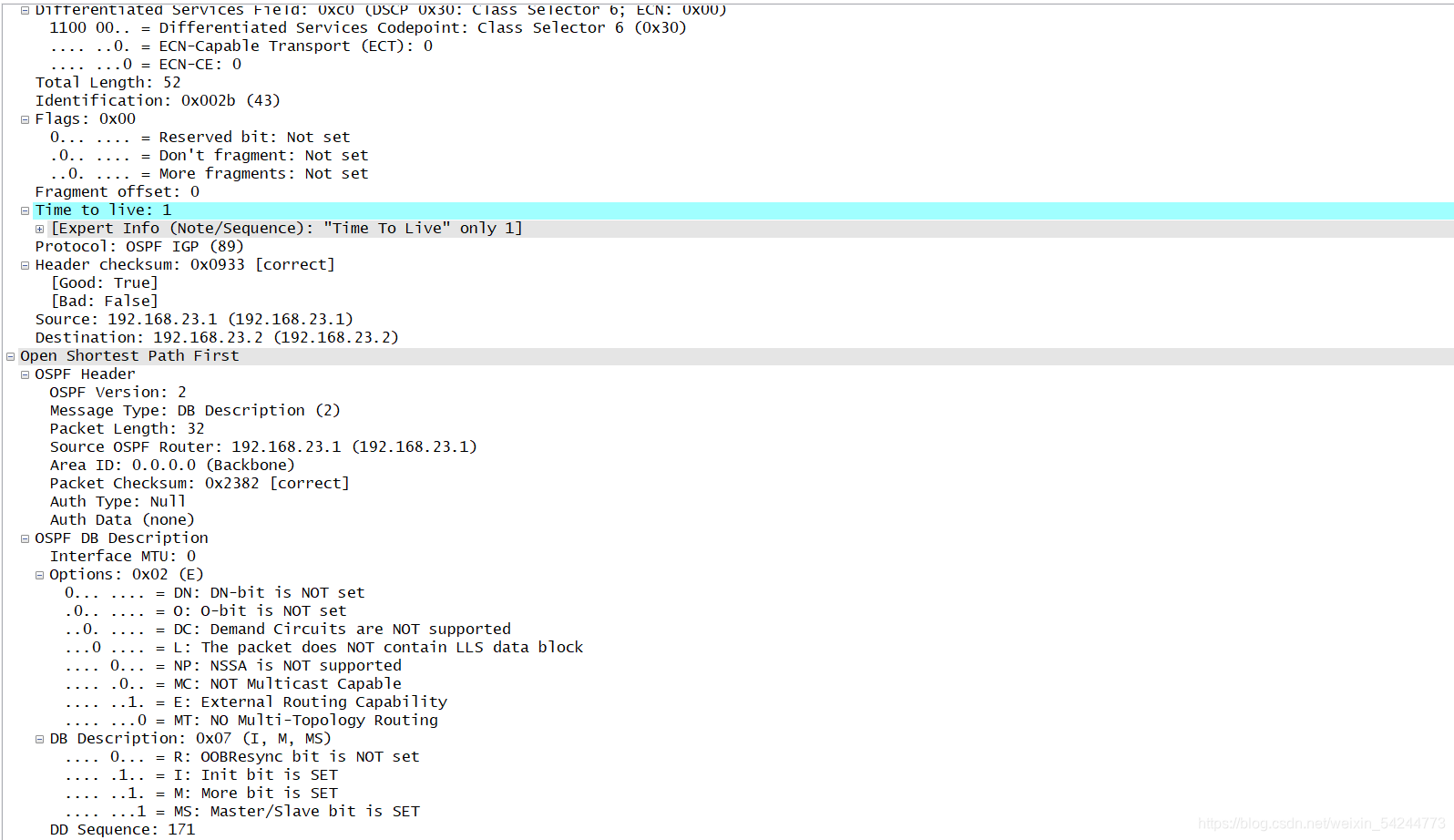Select the Source OSPF Router line
The height and width of the screenshot is (840, 1454).
[x=263, y=447]
